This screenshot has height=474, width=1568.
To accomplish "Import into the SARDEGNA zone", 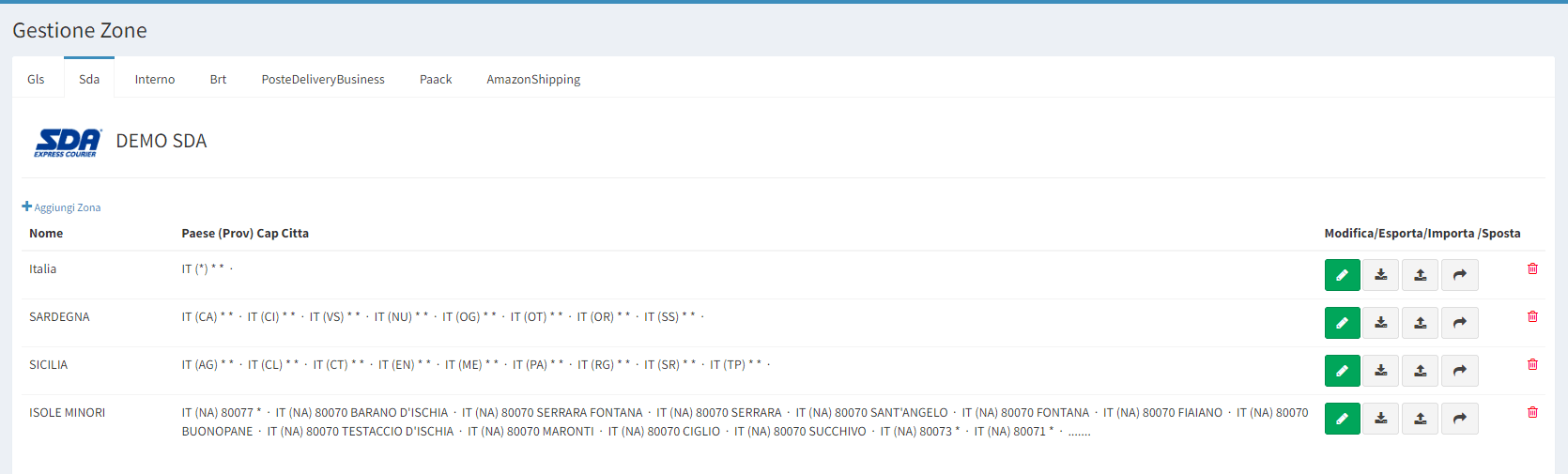I will click(1421, 323).
